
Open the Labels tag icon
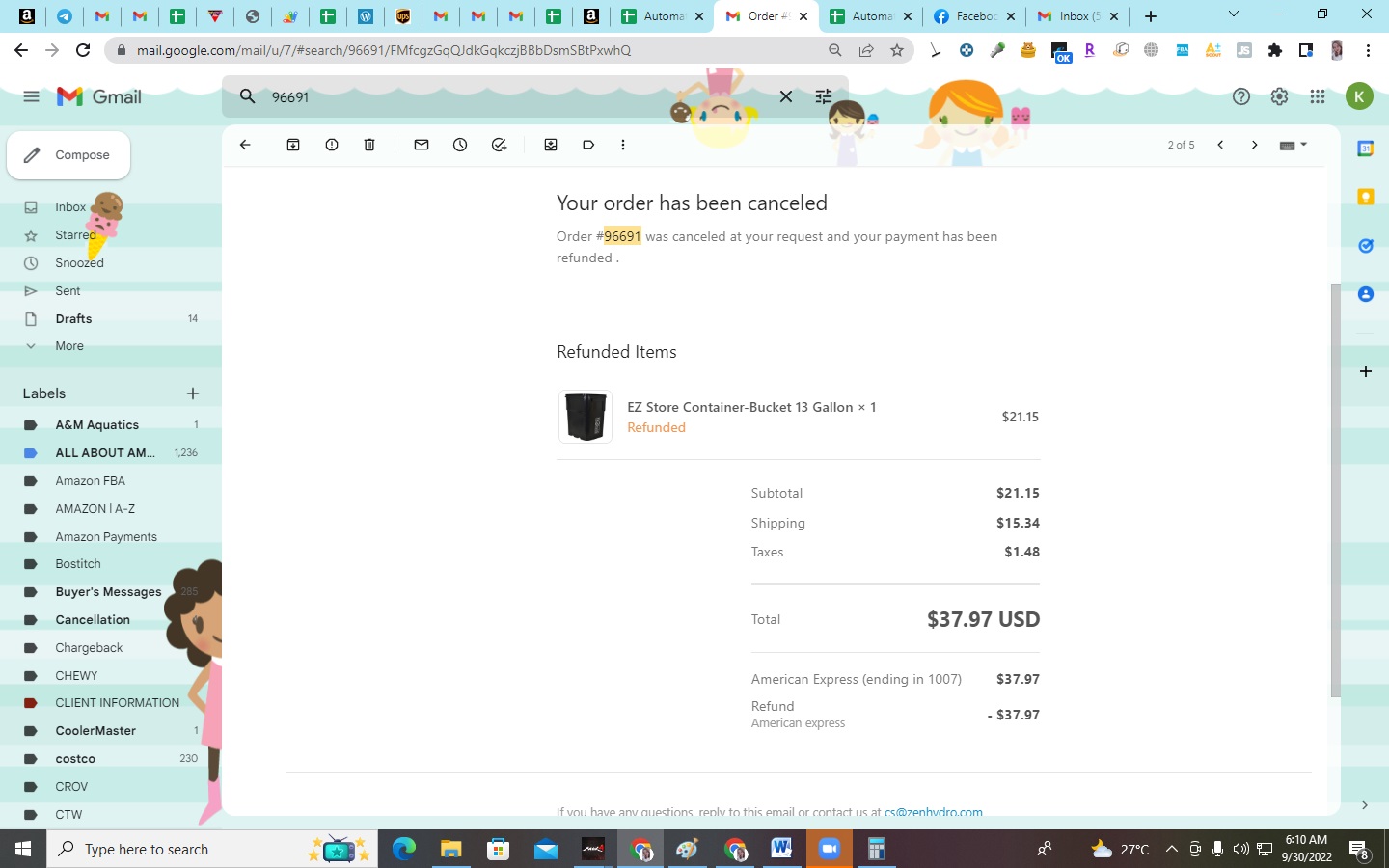(588, 145)
